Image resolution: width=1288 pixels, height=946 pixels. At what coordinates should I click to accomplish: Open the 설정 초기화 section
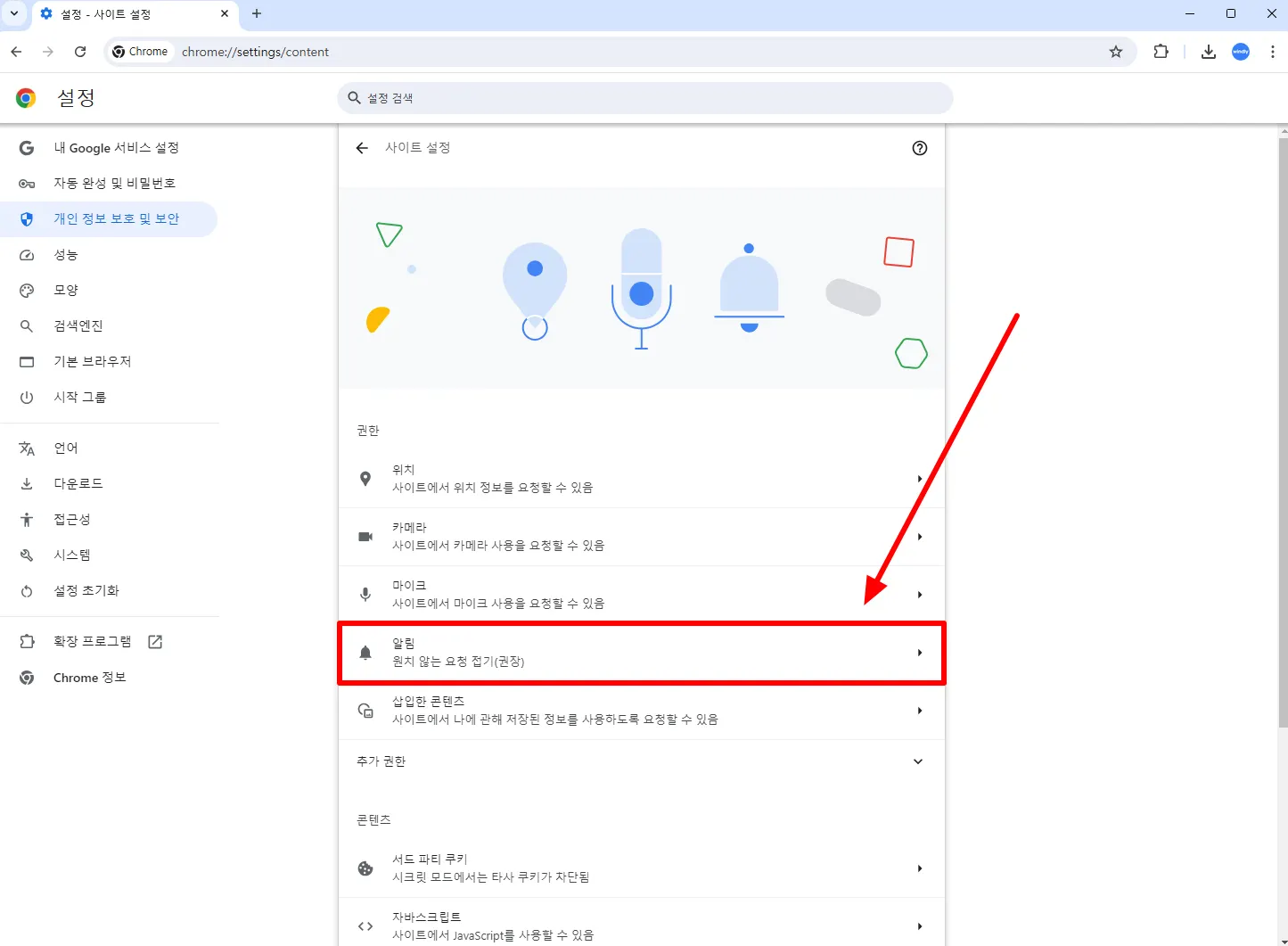(x=109, y=591)
